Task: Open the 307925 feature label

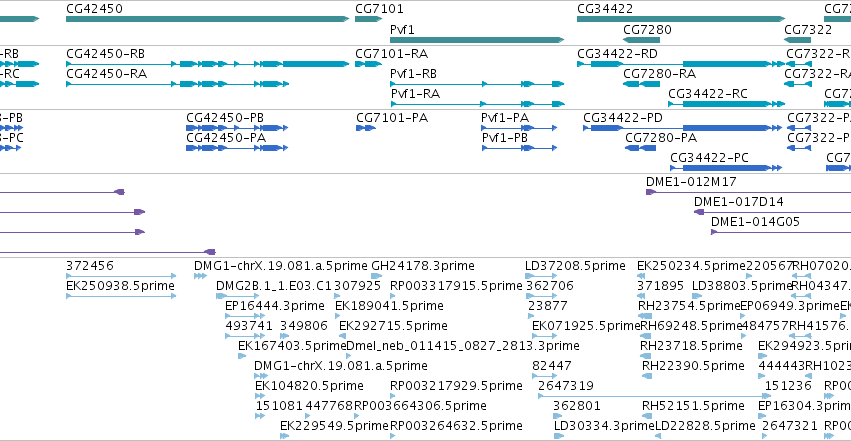Action: tap(358, 286)
